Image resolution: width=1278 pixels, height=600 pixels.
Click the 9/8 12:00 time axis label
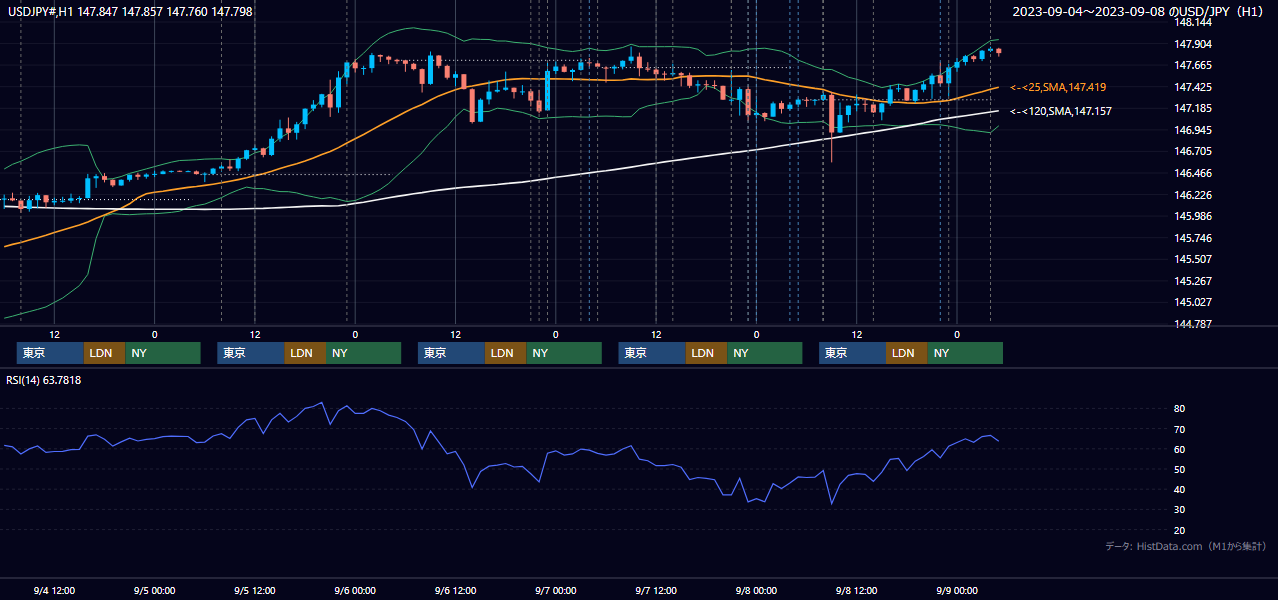[x=856, y=591]
